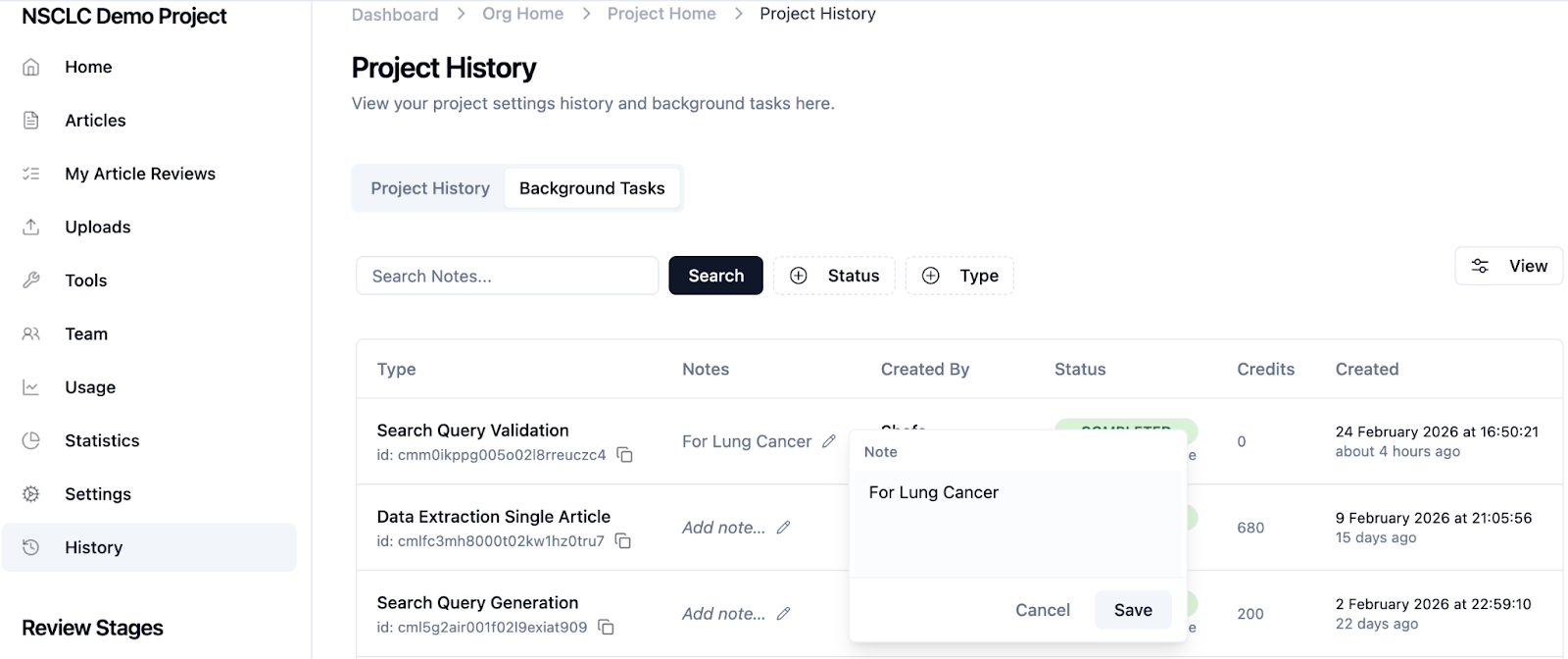Switch to the Project History tab
The width and height of the screenshot is (1568, 659).
coord(429,188)
